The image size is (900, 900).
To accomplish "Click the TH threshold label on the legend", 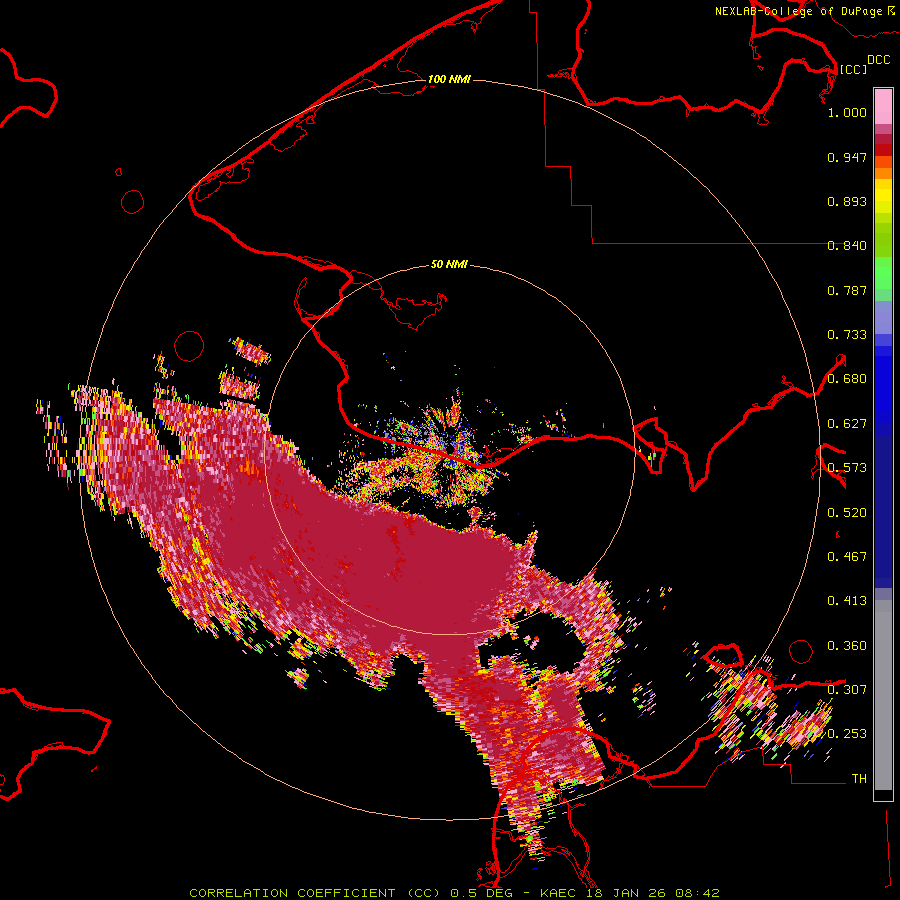I will 859,779.
